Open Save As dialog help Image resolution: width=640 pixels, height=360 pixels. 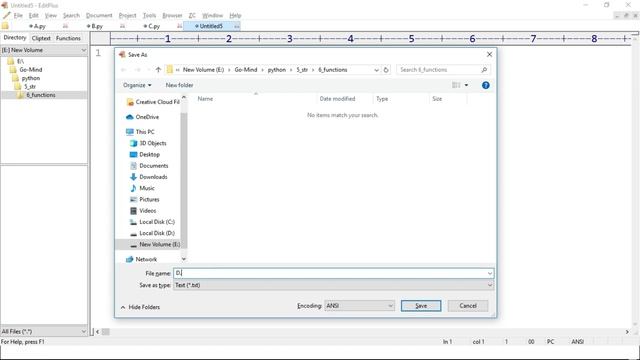[x=486, y=85]
